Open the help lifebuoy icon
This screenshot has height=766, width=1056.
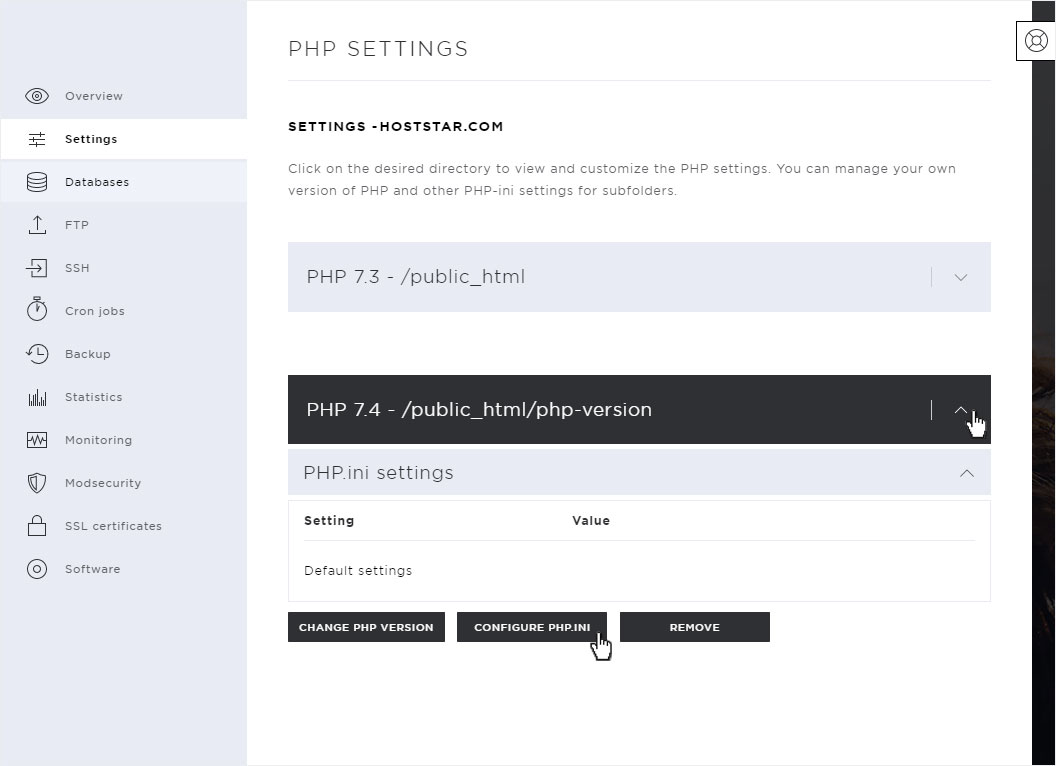[1036, 41]
